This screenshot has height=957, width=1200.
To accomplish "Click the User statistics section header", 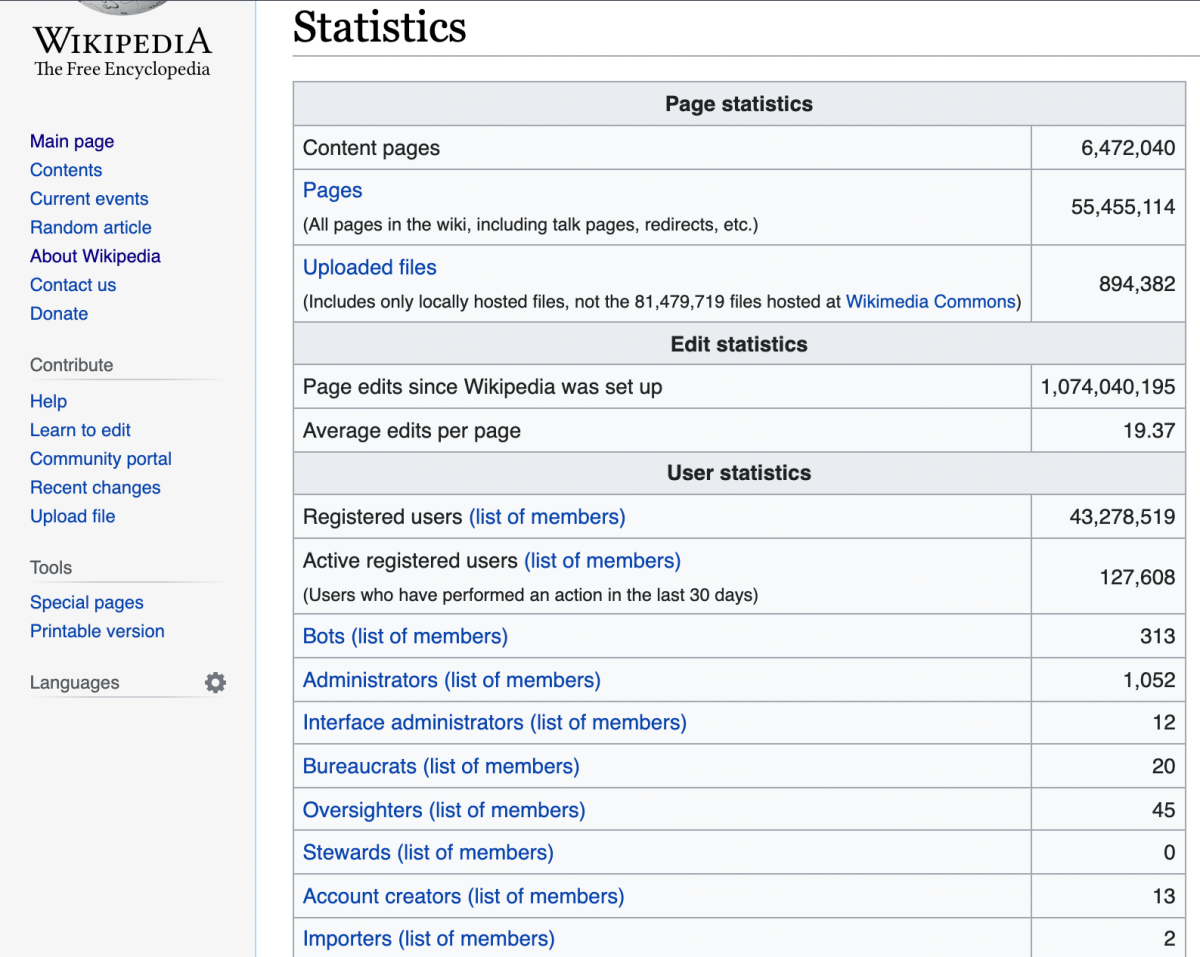I will click(x=739, y=473).
